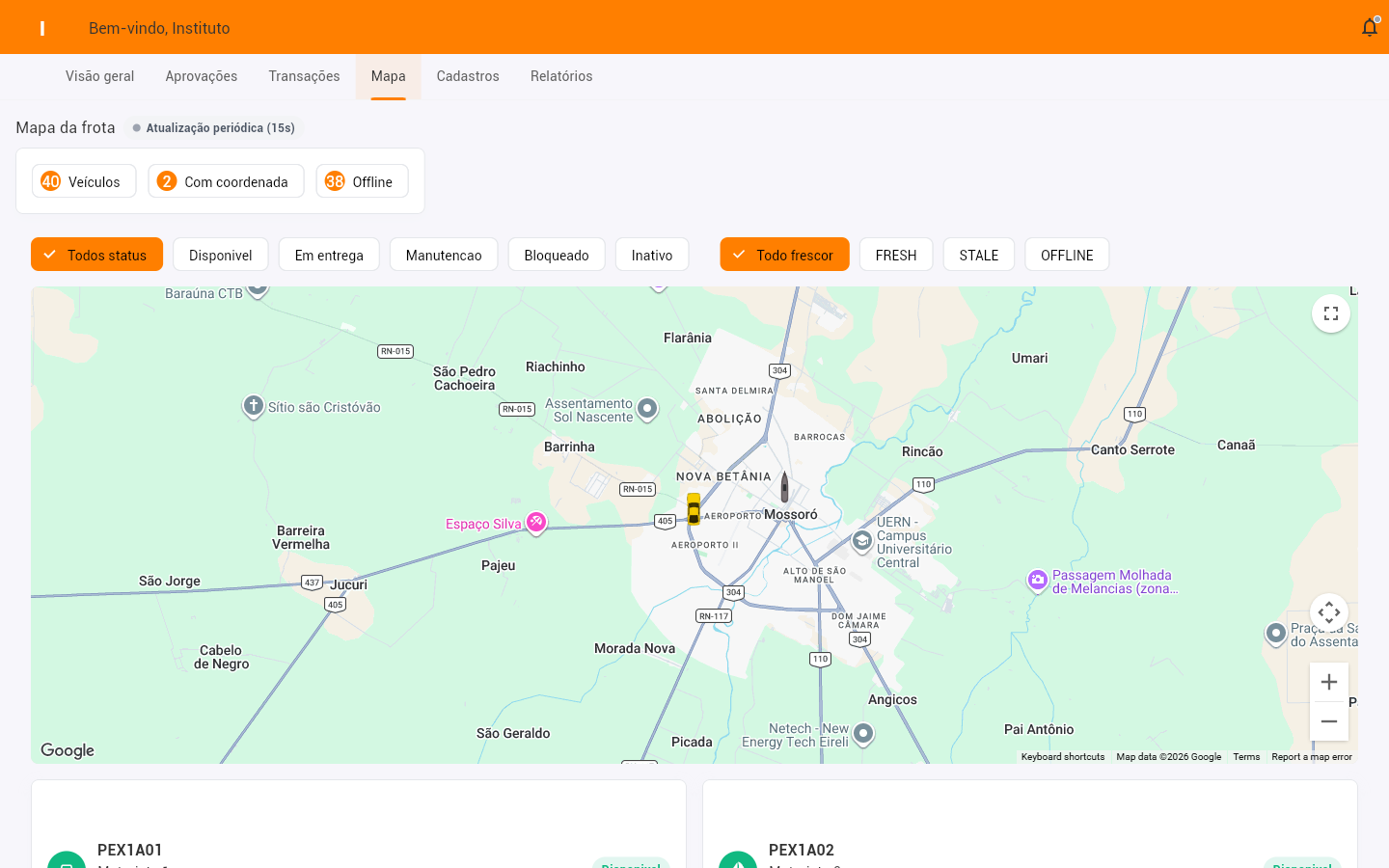The width and height of the screenshot is (1389, 868).
Task: Filter by Inativo status
Action: (x=652, y=255)
